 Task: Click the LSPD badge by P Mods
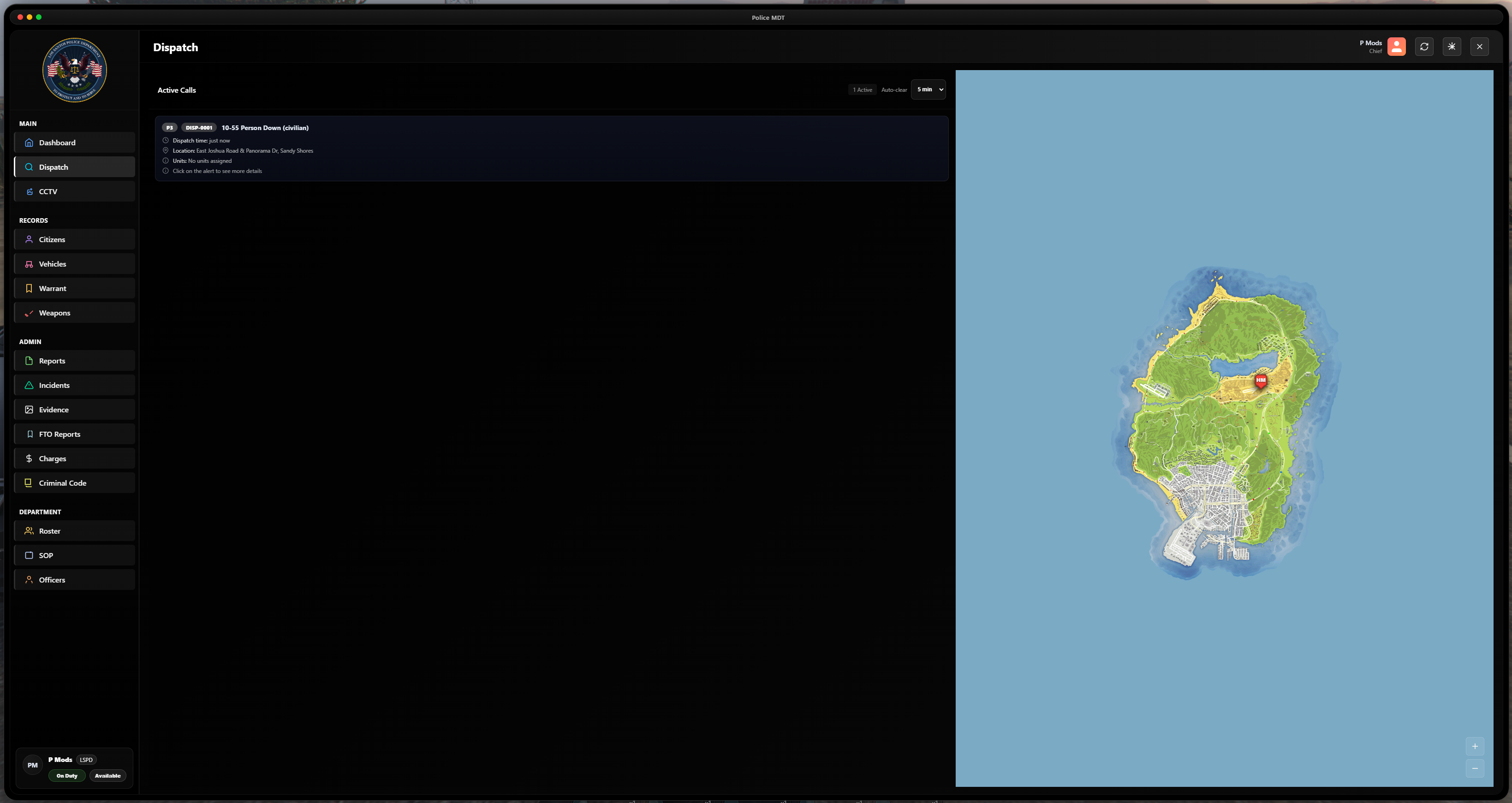86,760
